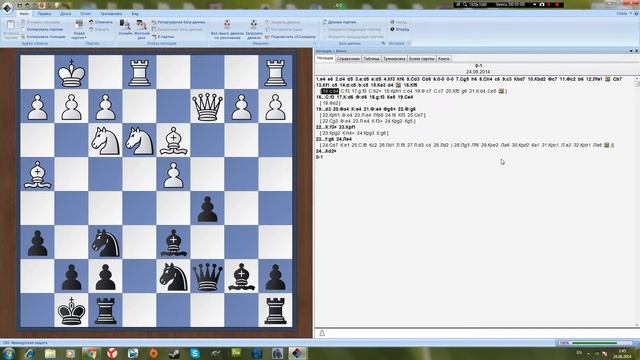Click the Данные партии command
The image size is (640, 360).
coord(339,22)
